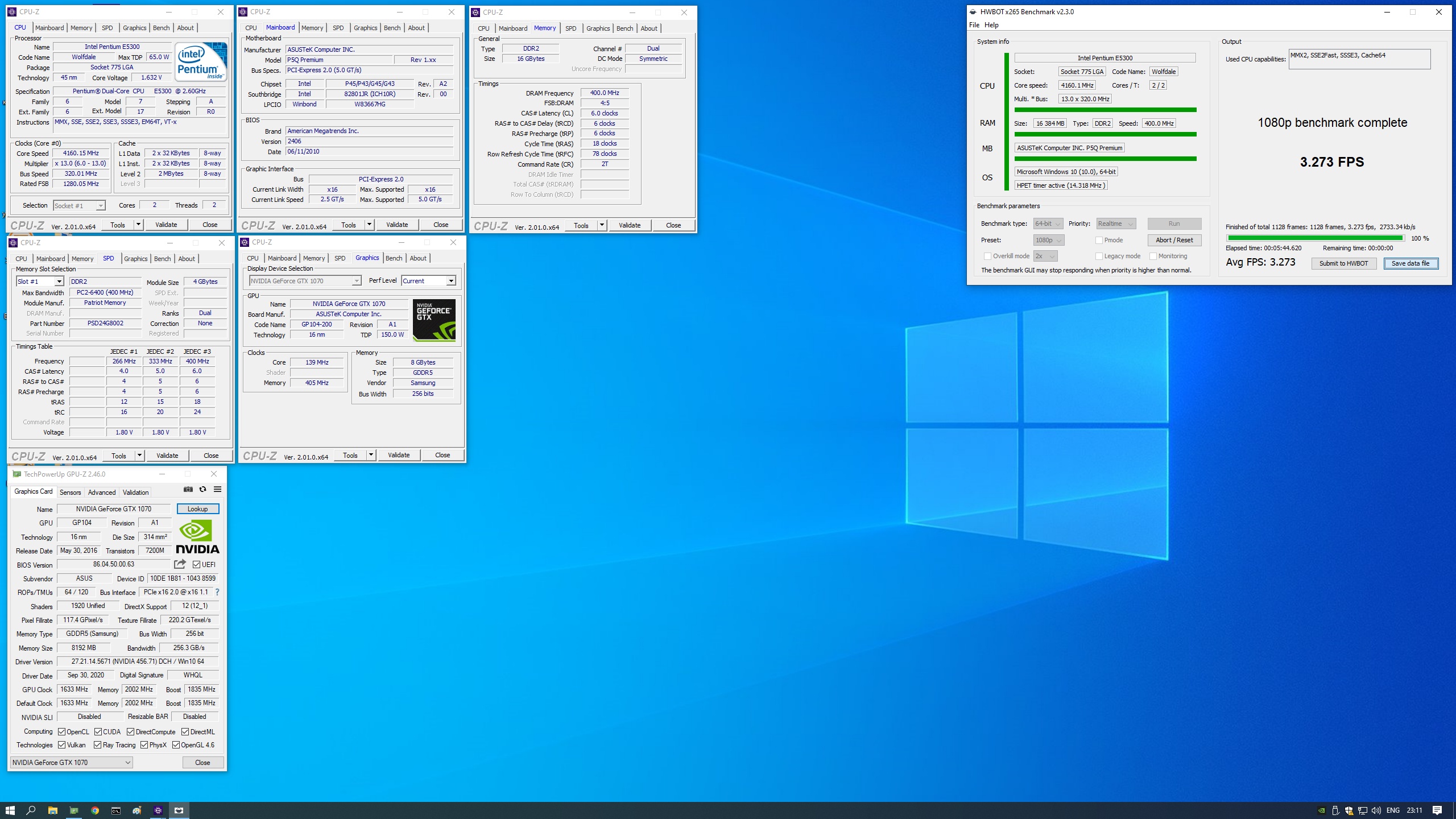This screenshot has height=819, width=1456.
Task: Click the GPU-Z BIOS Version field
Action: click(114, 564)
